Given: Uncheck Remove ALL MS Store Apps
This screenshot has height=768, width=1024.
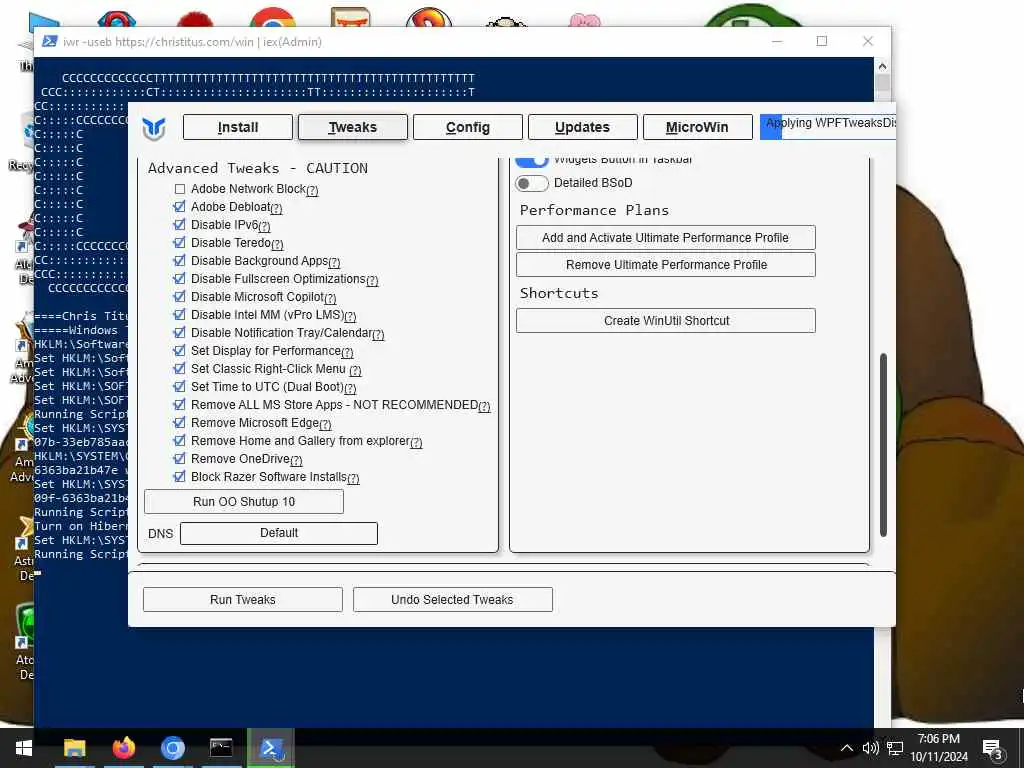Looking at the screenshot, I should (180, 405).
